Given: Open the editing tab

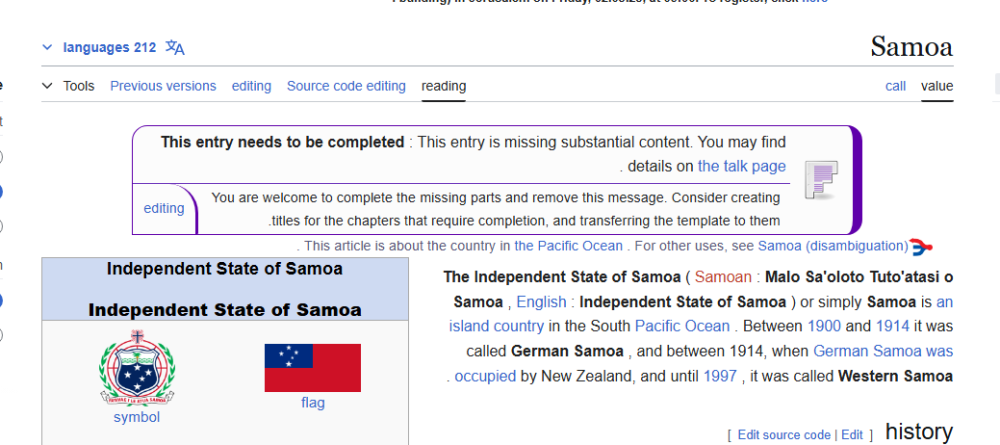Looking at the screenshot, I should [251, 86].
